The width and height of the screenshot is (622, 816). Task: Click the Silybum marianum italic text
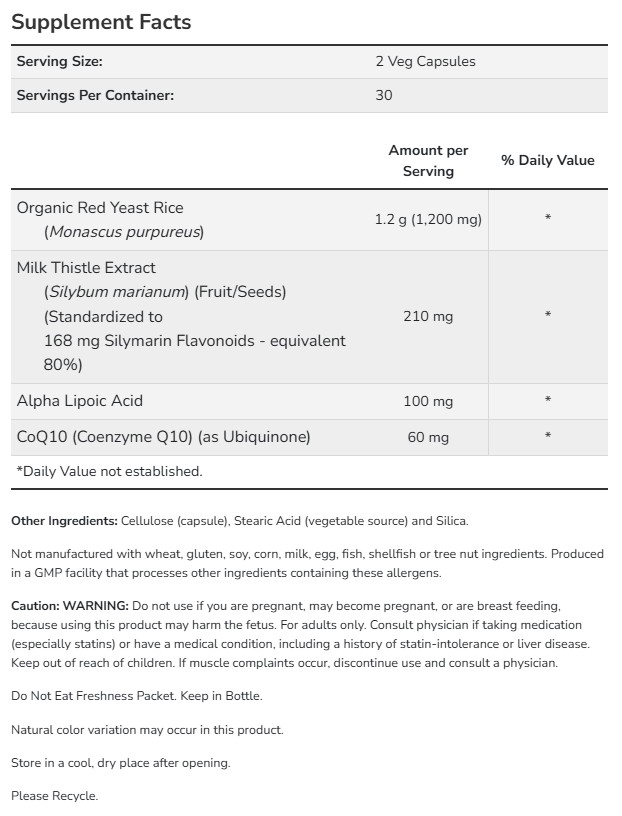click(x=118, y=292)
